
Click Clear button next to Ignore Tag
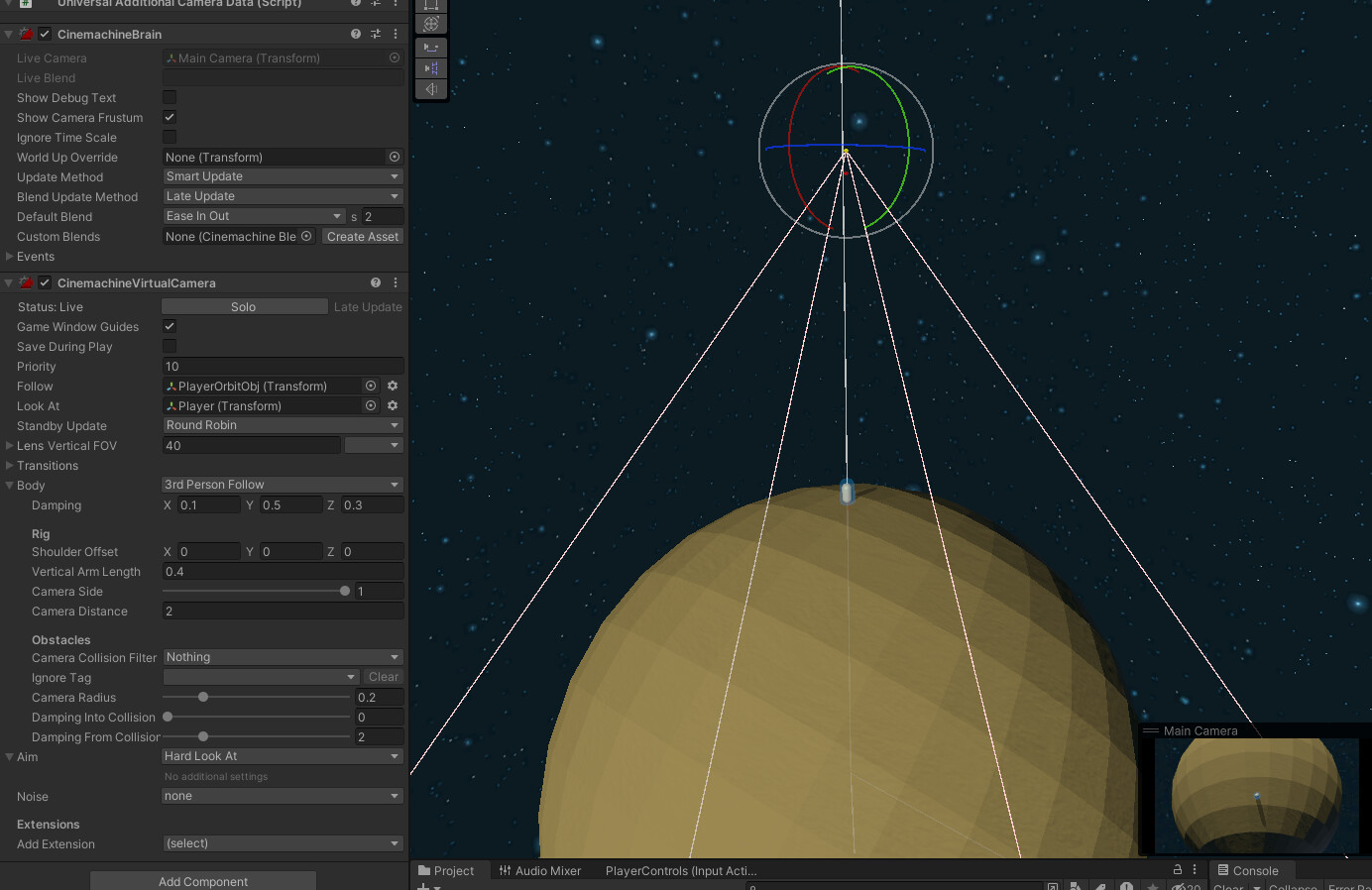384,677
